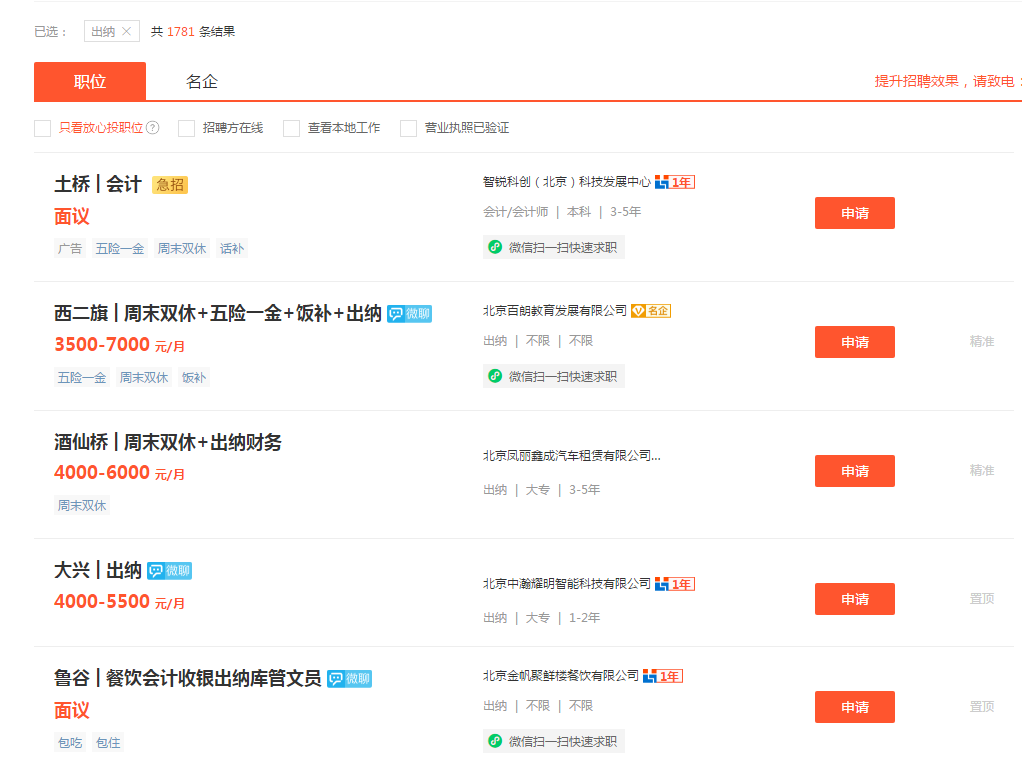Click the 1年 badge beside 北京中瀚耀明
This screenshot has height=770, width=1022.
click(x=675, y=584)
